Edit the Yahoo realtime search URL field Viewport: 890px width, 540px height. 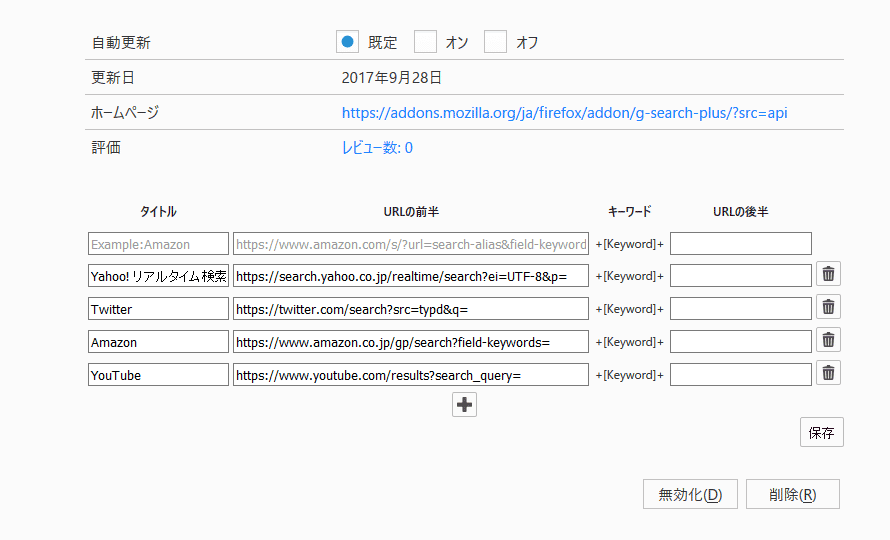tap(410, 276)
